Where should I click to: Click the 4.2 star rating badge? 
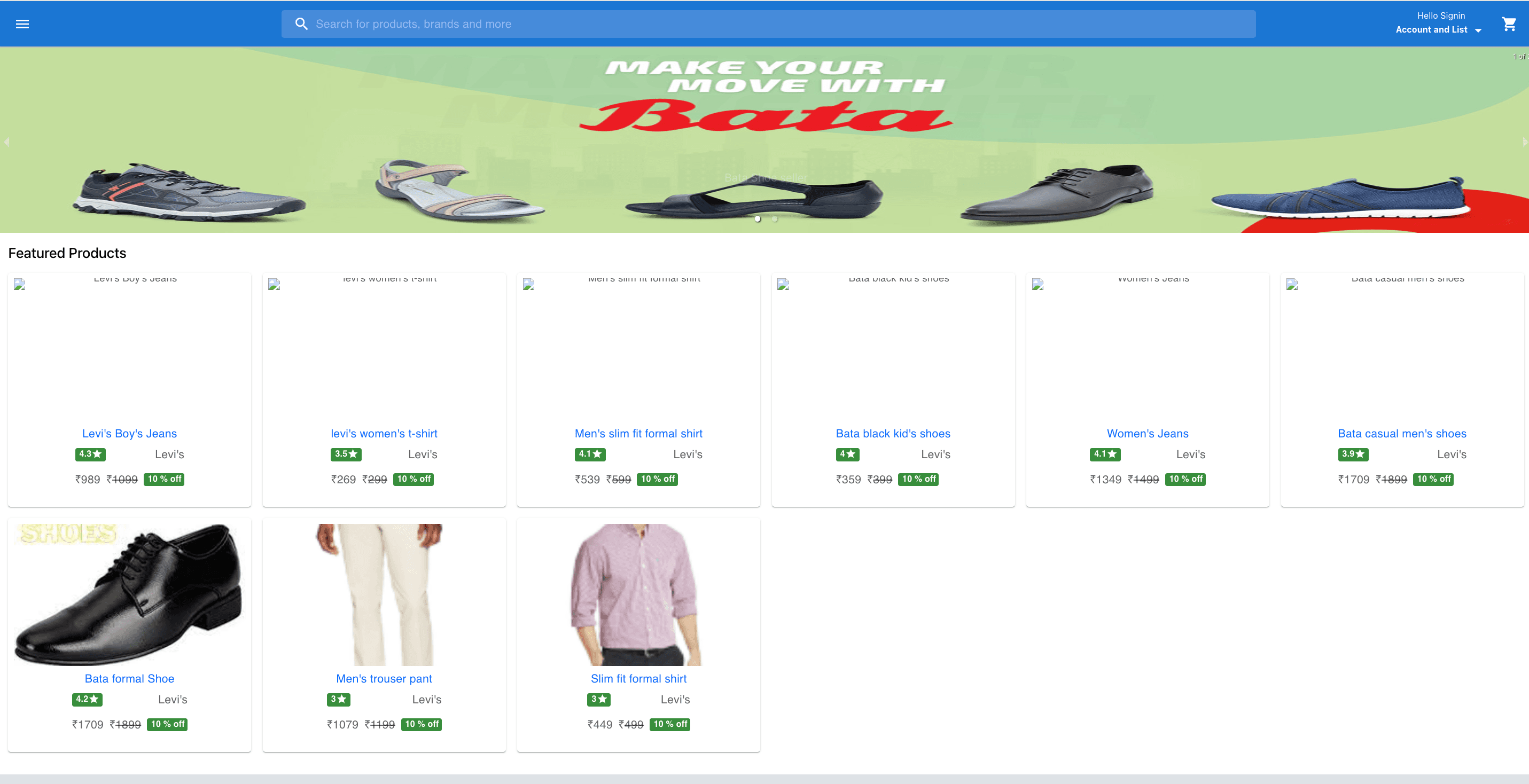pyautogui.click(x=87, y=700)
